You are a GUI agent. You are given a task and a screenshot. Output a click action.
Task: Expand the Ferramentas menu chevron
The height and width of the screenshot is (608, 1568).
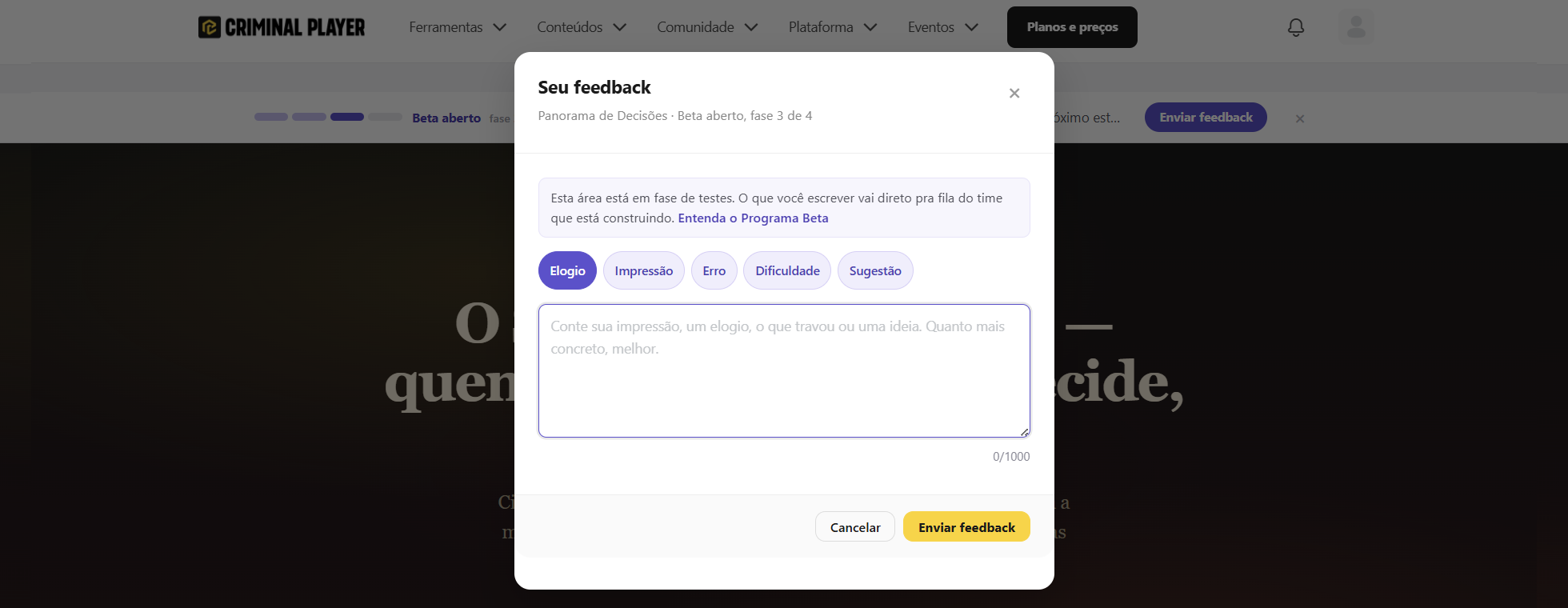[500, 27]
